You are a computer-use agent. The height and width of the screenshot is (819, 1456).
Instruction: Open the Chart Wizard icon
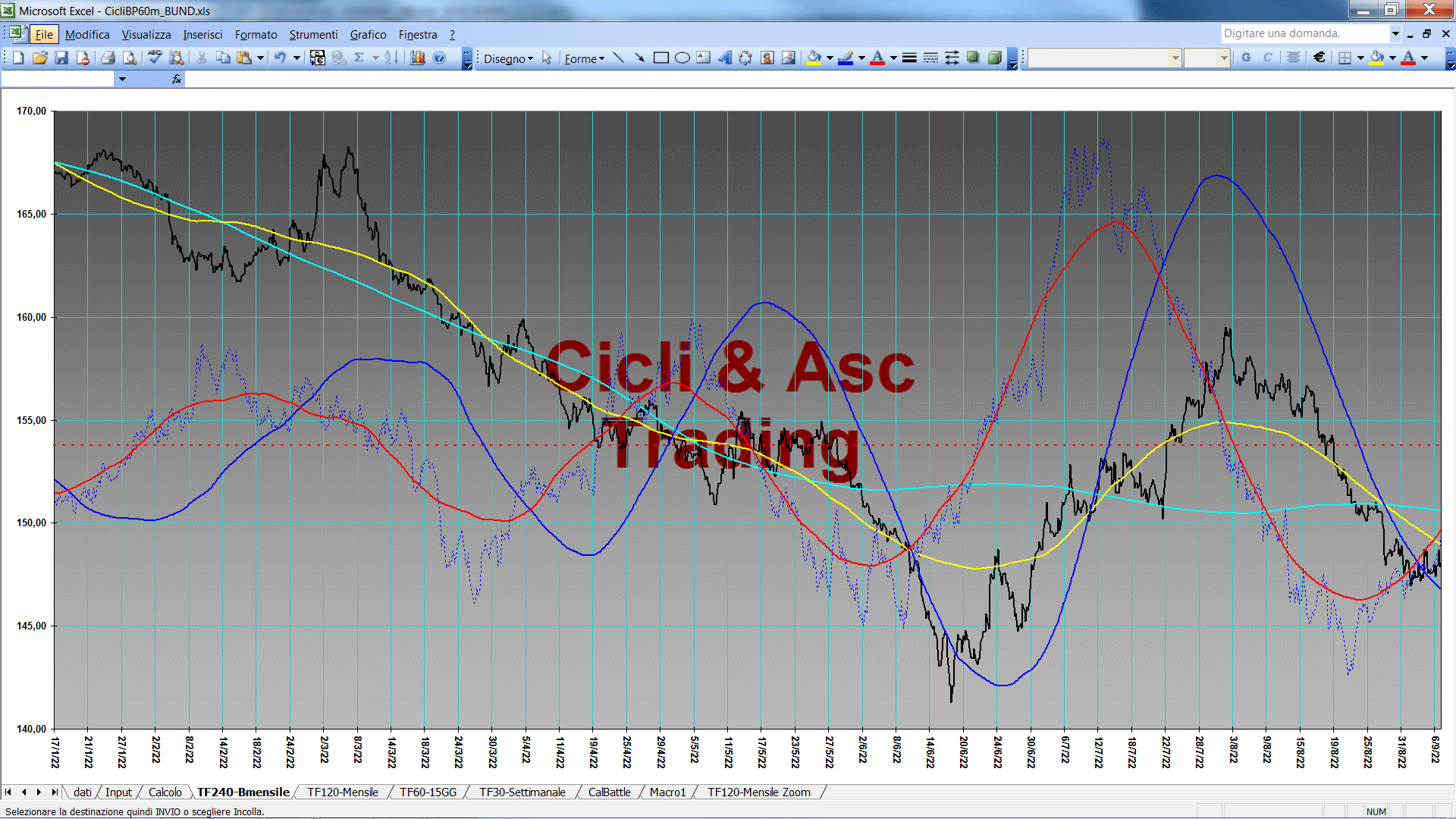418,58
